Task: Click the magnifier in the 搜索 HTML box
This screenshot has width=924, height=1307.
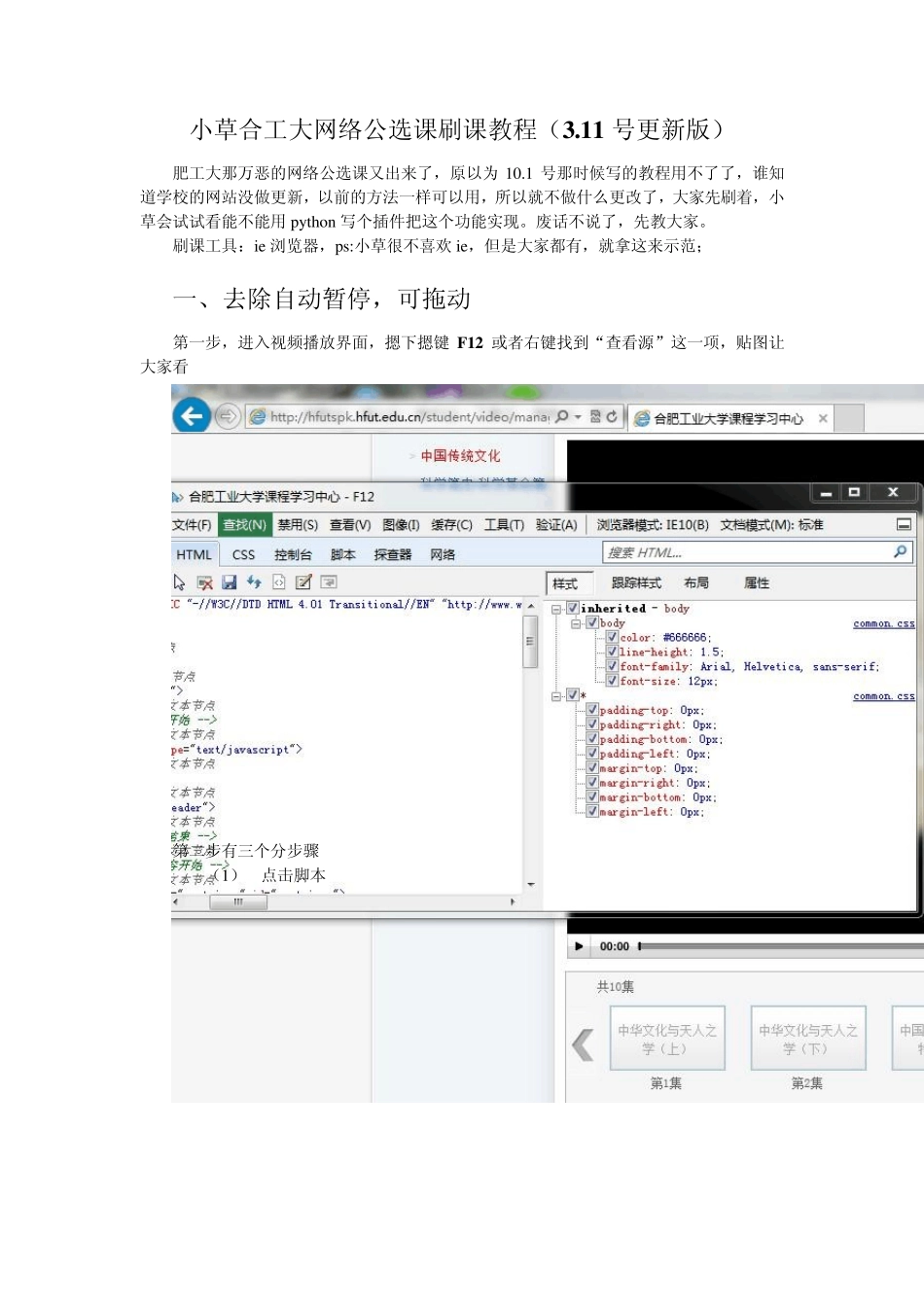Action: [x=901, y=552]
